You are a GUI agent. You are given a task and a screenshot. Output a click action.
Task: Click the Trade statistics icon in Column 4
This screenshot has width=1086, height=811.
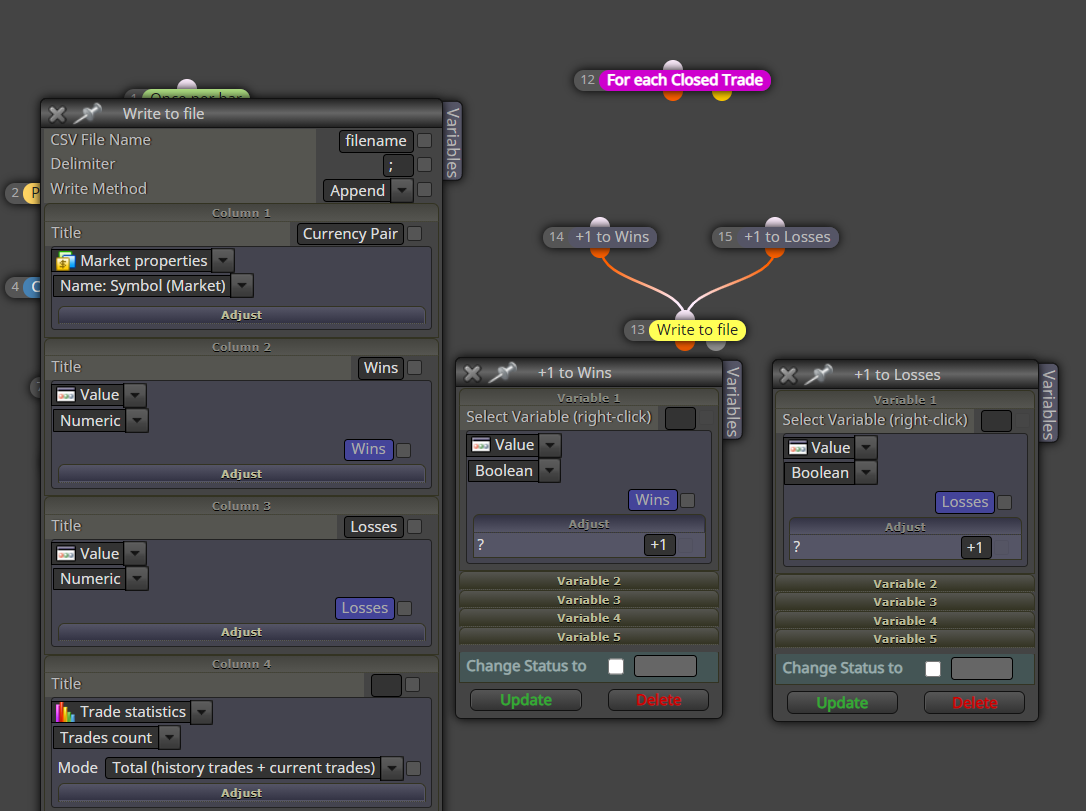66,712
